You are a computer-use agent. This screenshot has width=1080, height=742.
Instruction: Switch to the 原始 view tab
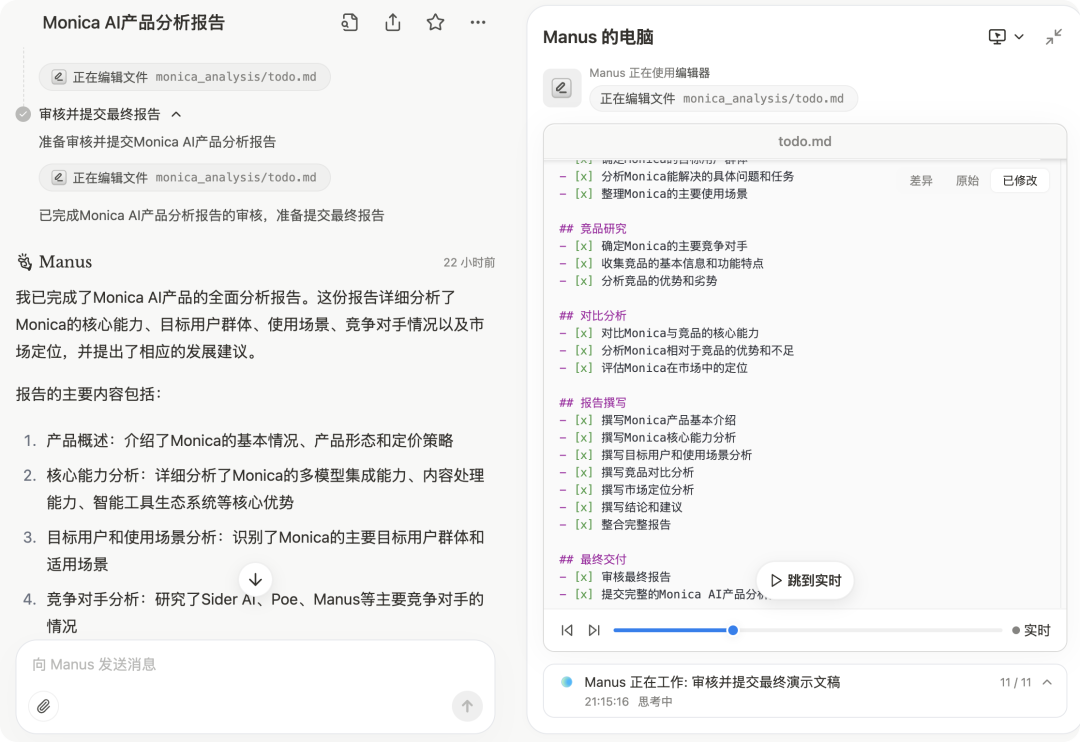pyautogui.click(x=967, y=181)
